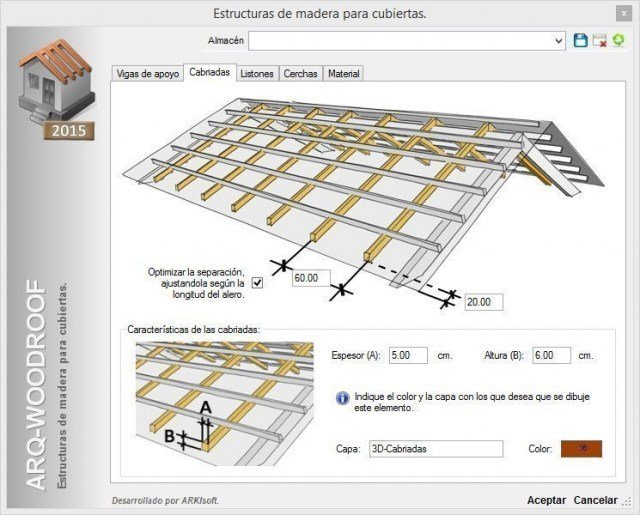This screenshot has width=640, height=515.
Task: Click the Altura (B) 6.00 field
Action: point(551,355)
